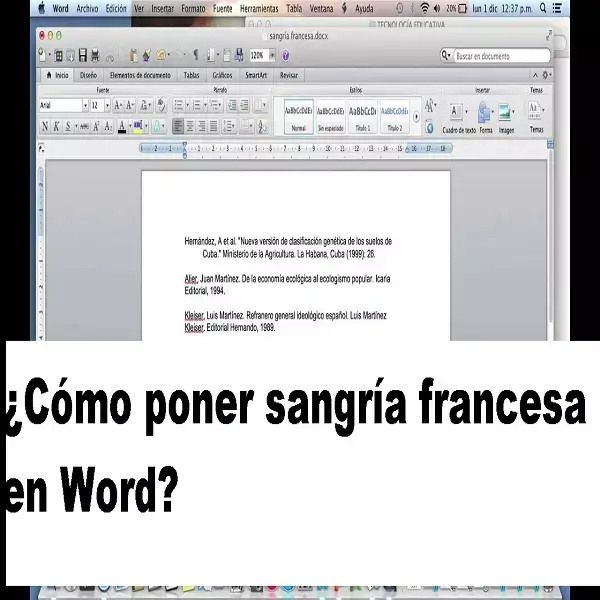
Task: Create a new document from the standard toolbar
Action: tap(42, 55)
